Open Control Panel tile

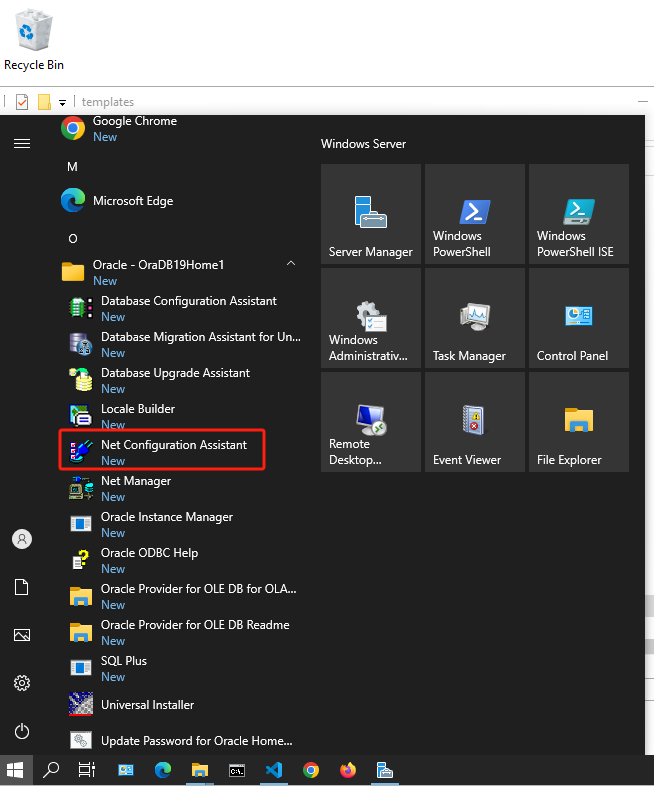(579, 318)
